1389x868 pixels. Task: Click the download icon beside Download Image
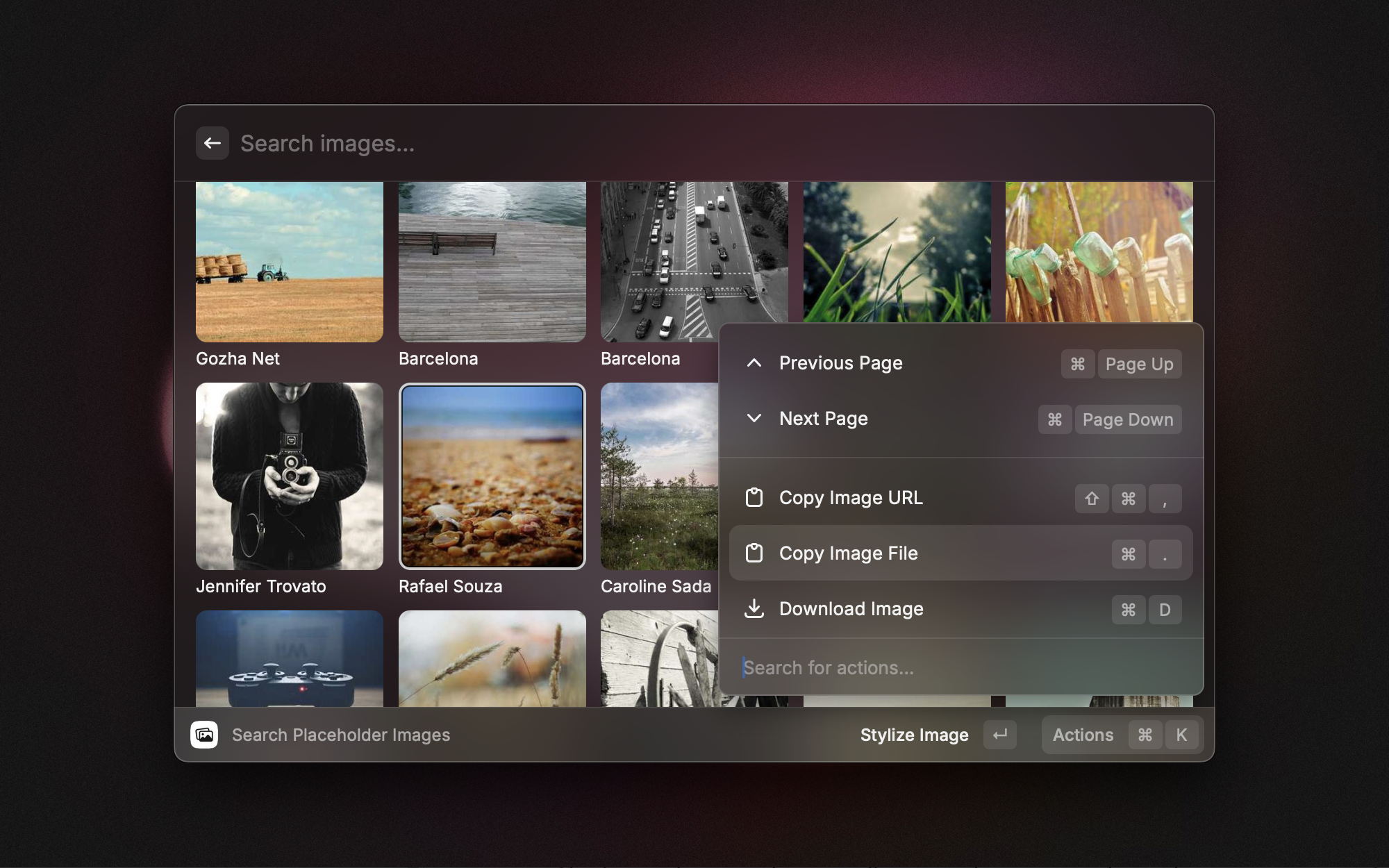click(754, 609)
